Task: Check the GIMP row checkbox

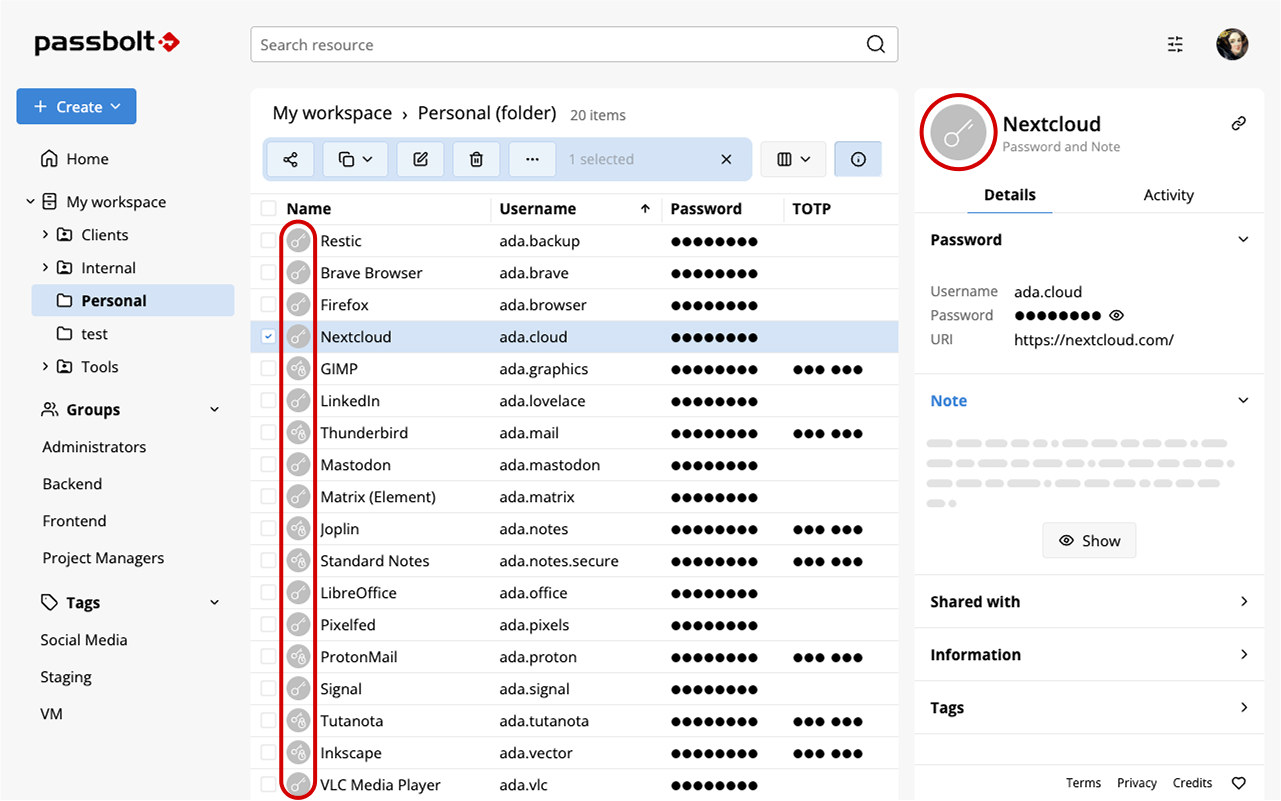Action: point(268,369)
